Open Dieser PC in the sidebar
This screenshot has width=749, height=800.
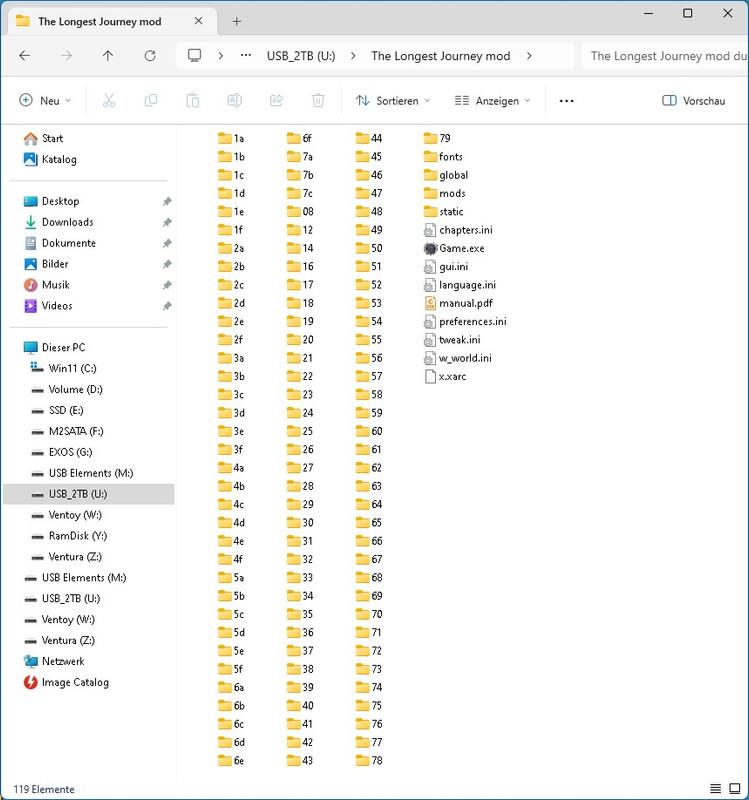tap(55, 347)
